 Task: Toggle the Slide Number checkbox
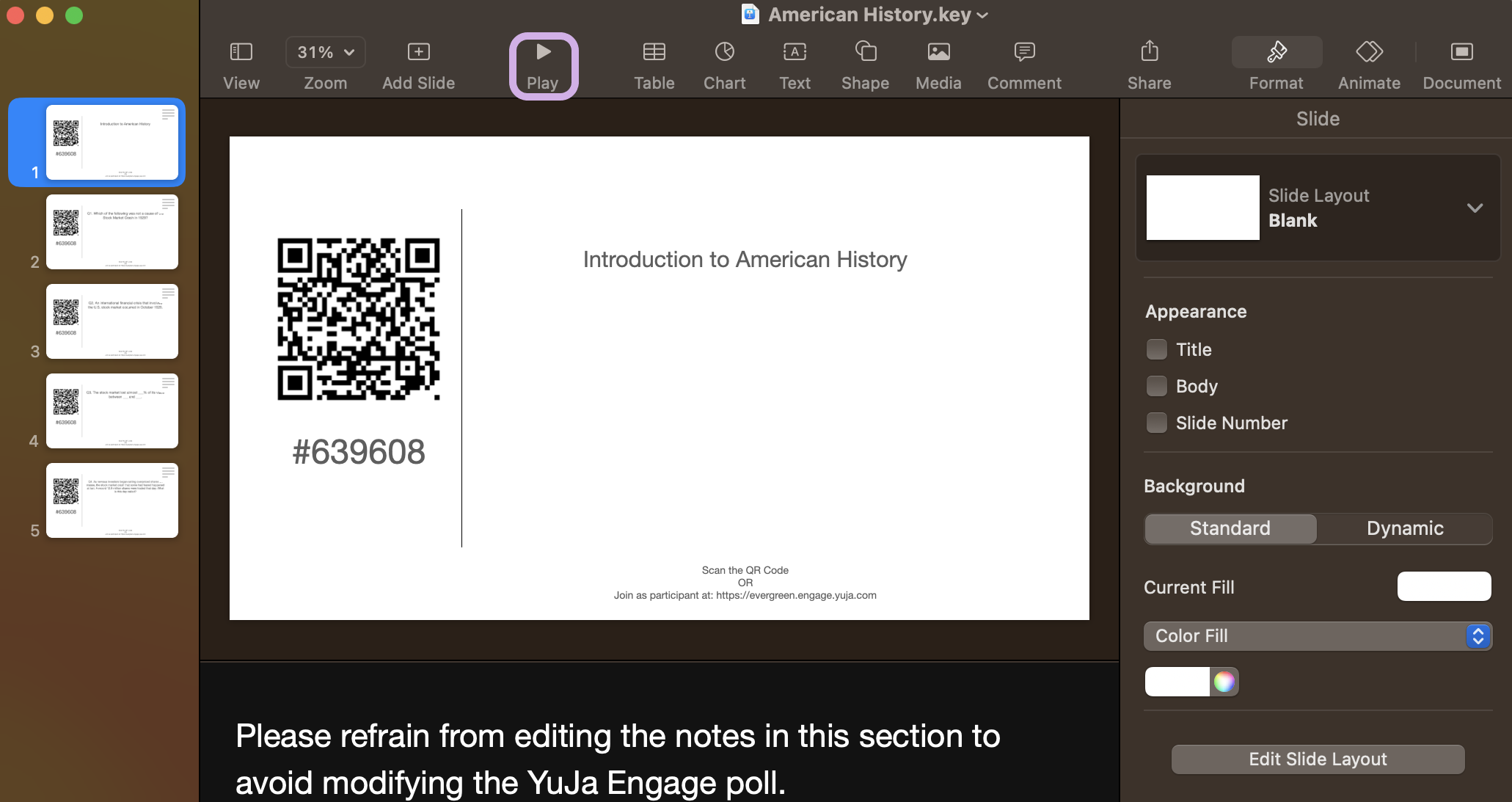coord(1157,423)
